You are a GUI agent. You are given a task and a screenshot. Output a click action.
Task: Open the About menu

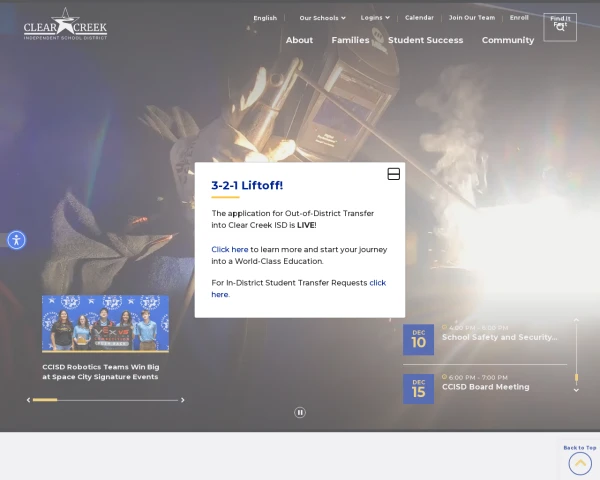tap(299, 40)
